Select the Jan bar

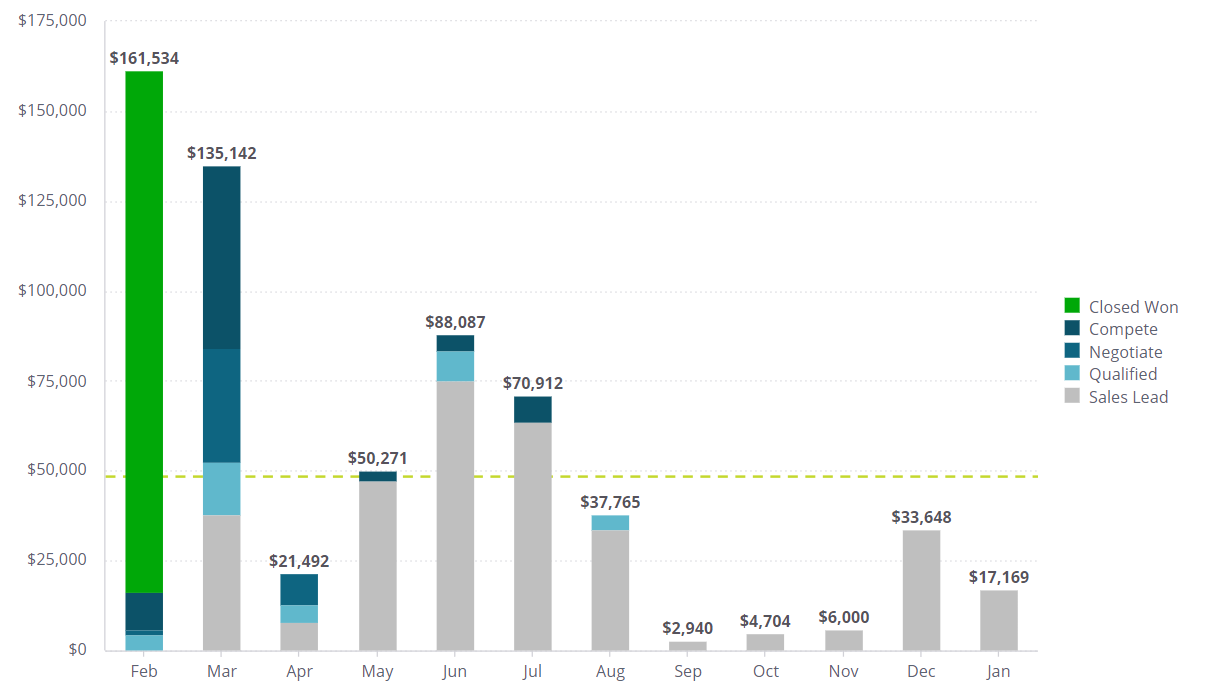[x=998, y=620]
